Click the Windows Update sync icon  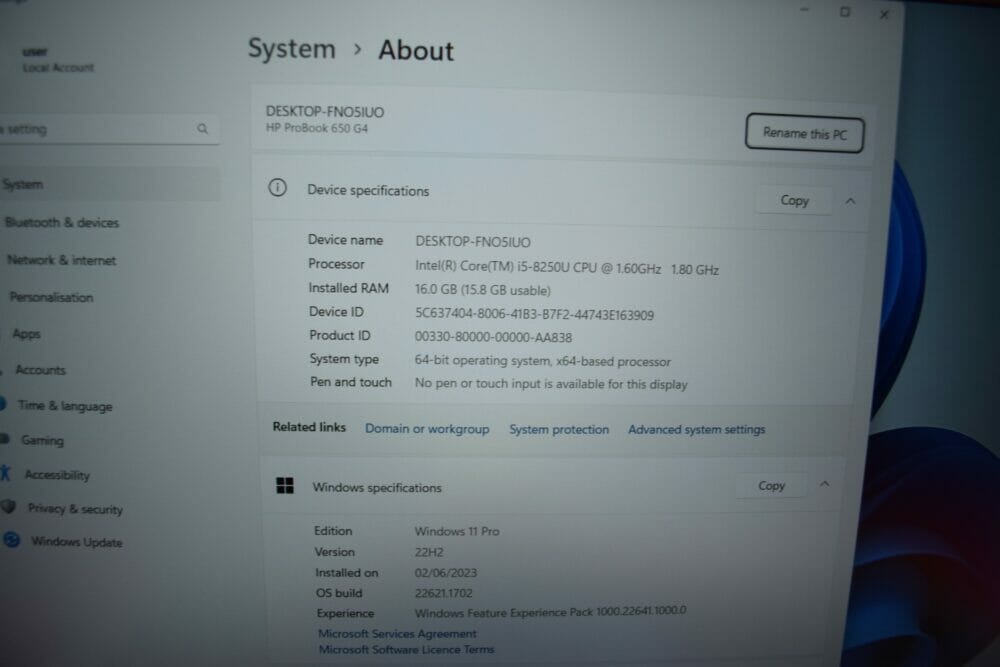point(11,540)
